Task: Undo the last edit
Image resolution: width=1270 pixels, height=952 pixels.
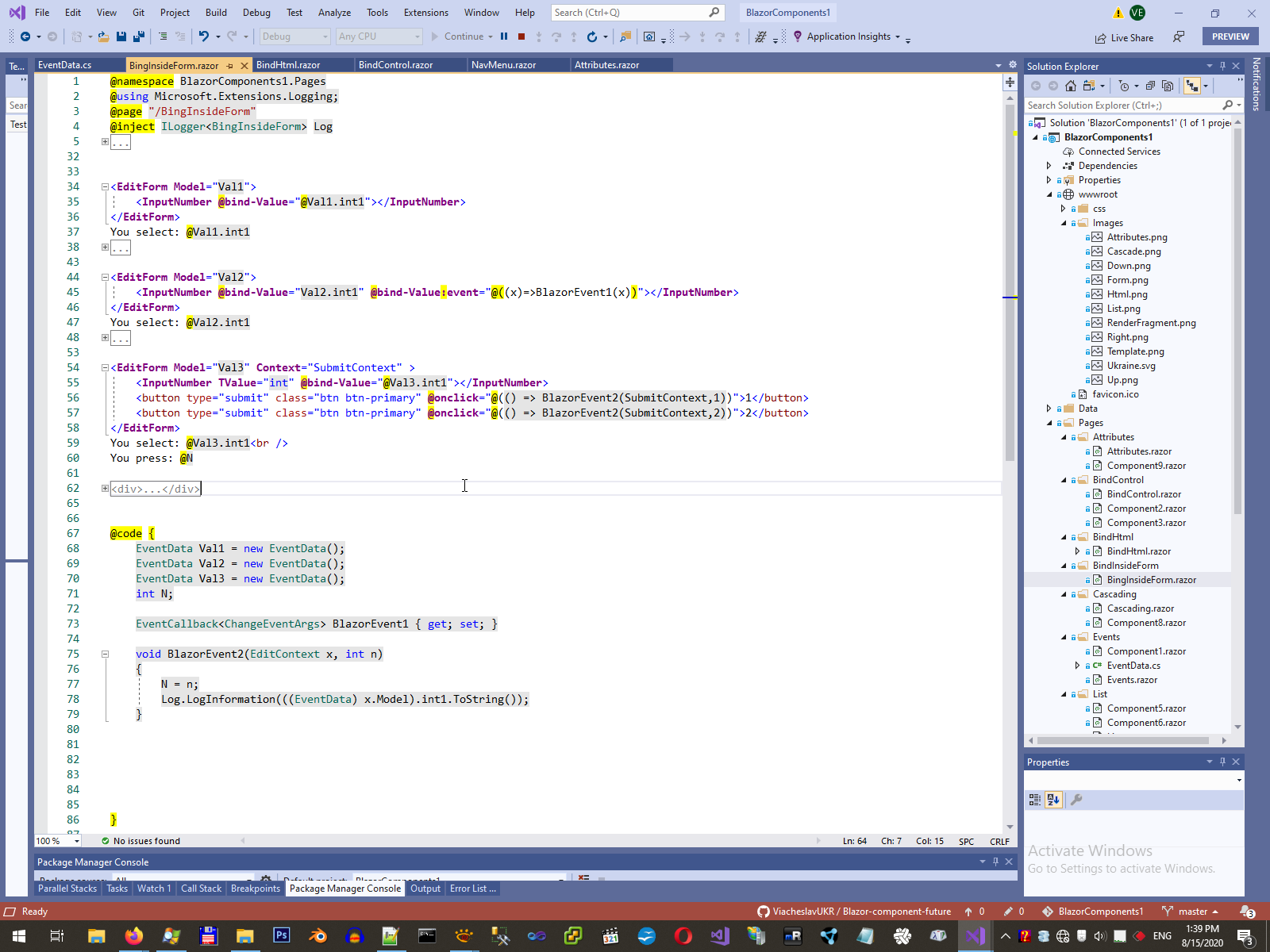Action: 204,36
